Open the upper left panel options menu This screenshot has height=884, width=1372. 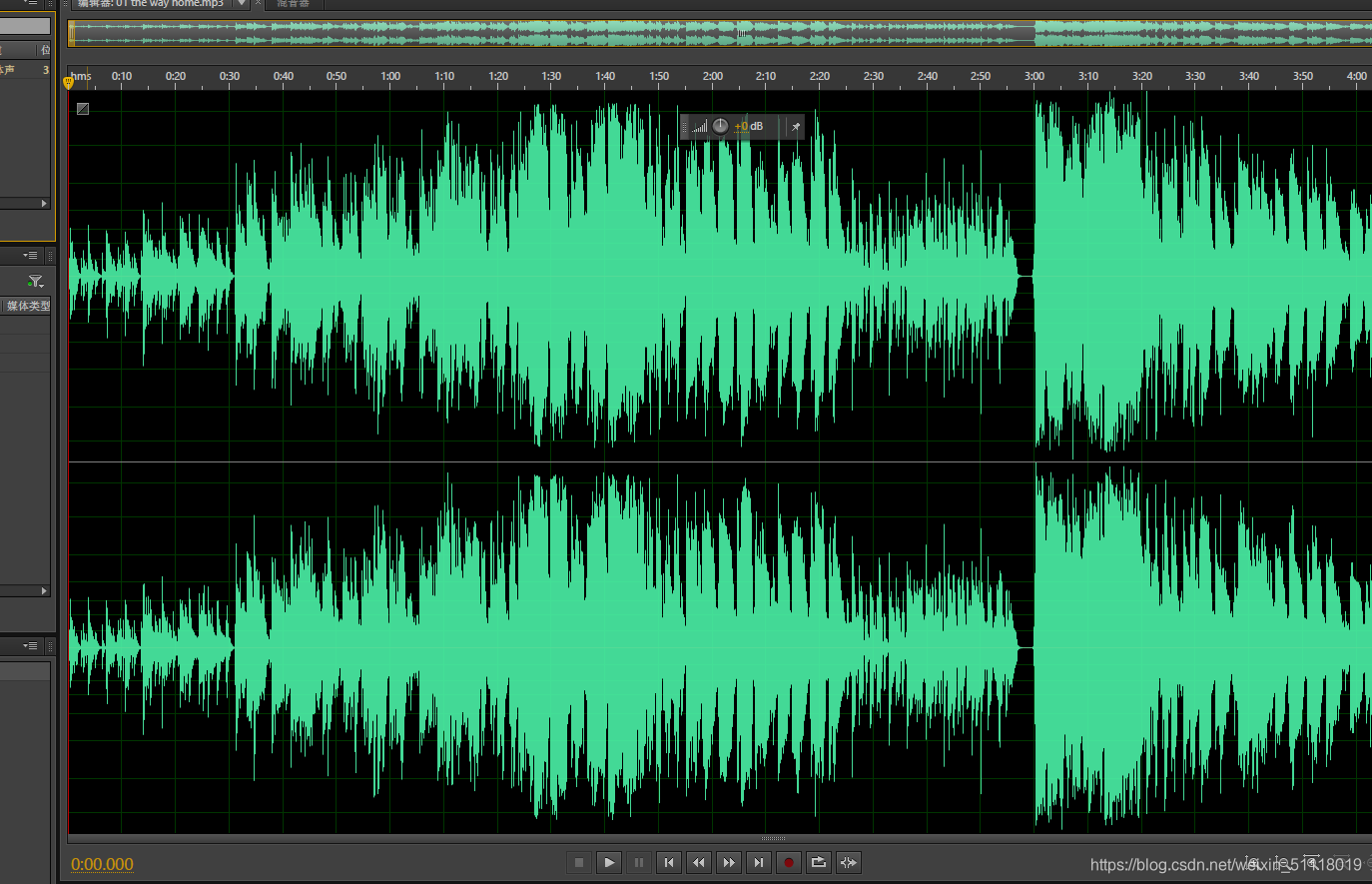point(30,3)
